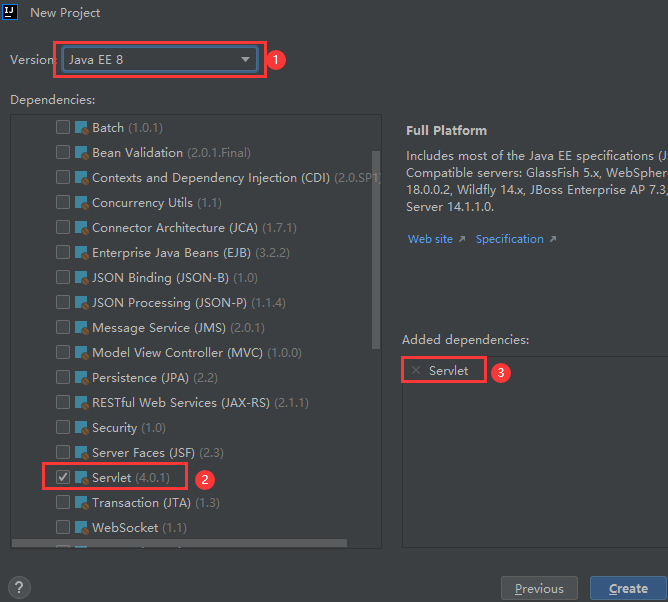Viewport: 668px width, 602px height.
Task: Open the Java EE 8 version dropdown
Action: pyautogui.click(x=160, y=59)
